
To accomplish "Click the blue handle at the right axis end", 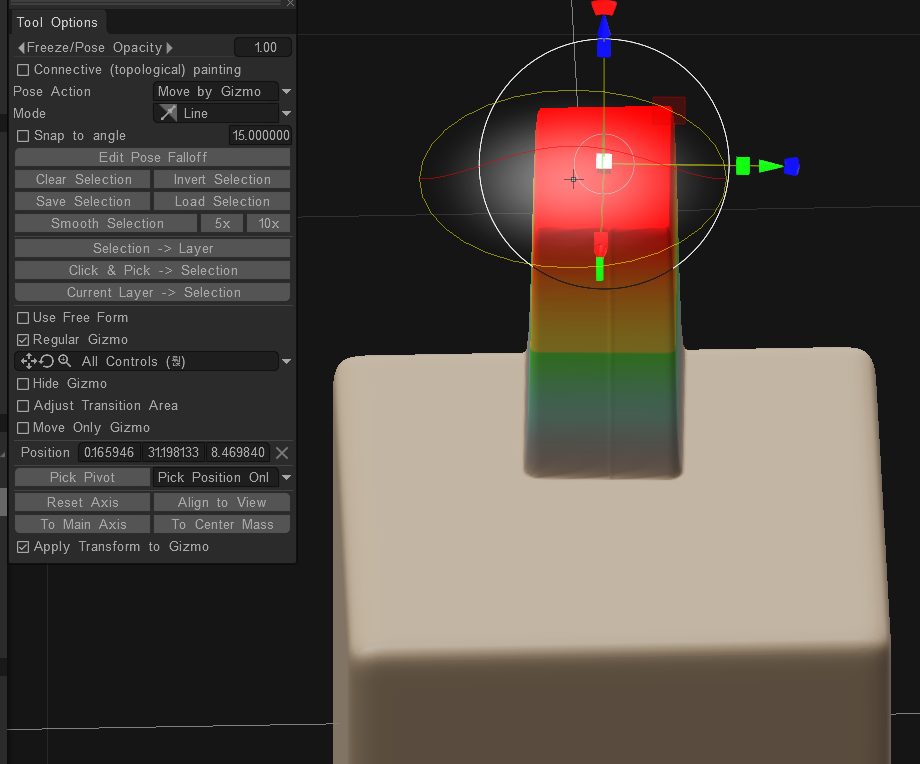I will [791, 166].
